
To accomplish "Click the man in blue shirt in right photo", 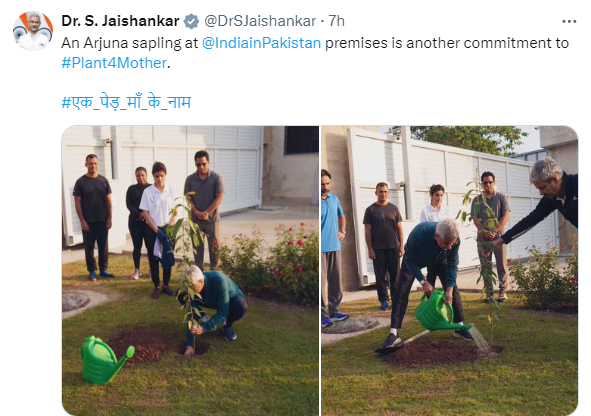I will tap(332, 247).
